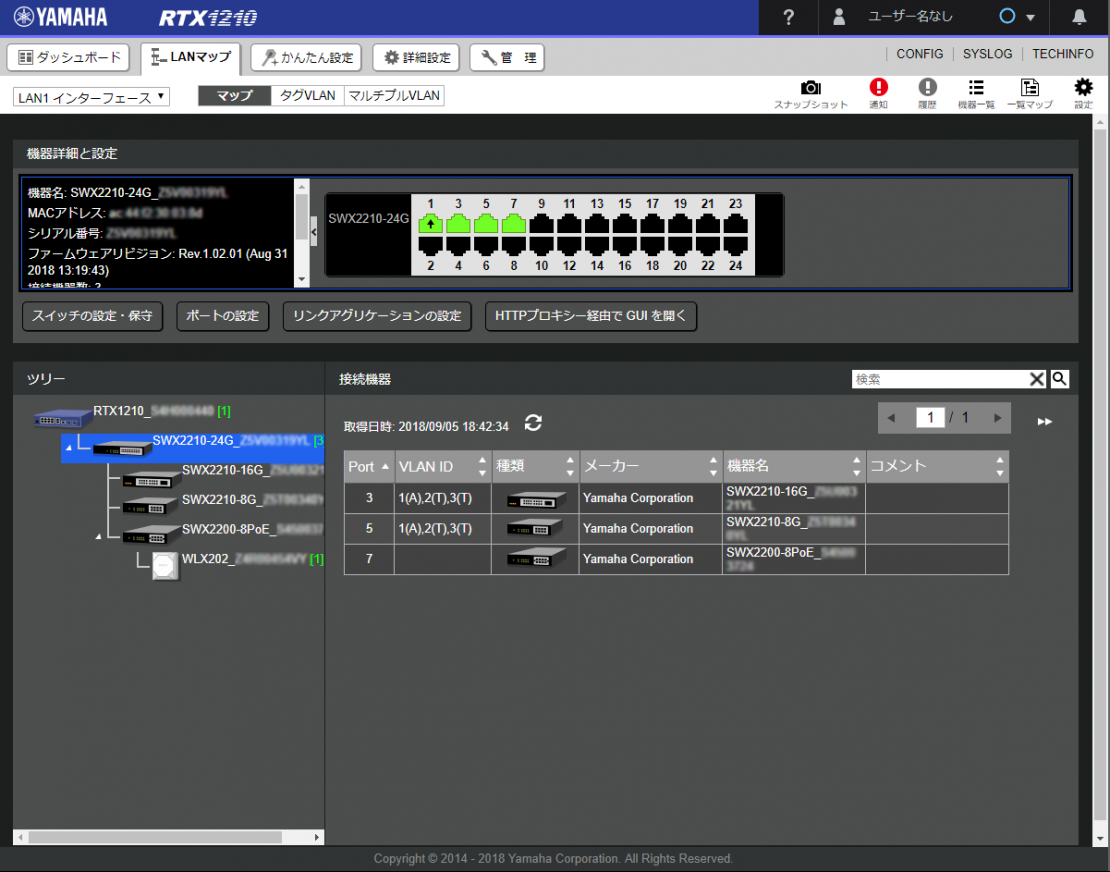
Task: Open the 一覧マップ map overview icon
Action: point(1029,93)
